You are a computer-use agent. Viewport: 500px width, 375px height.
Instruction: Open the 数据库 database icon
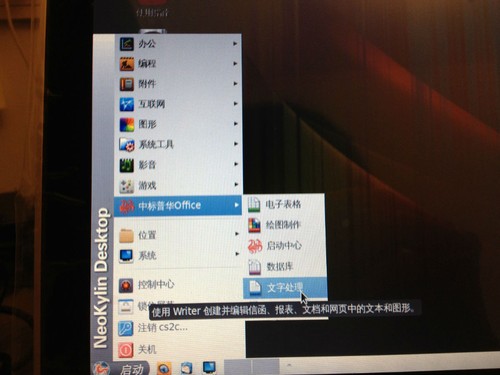(255, 267)
